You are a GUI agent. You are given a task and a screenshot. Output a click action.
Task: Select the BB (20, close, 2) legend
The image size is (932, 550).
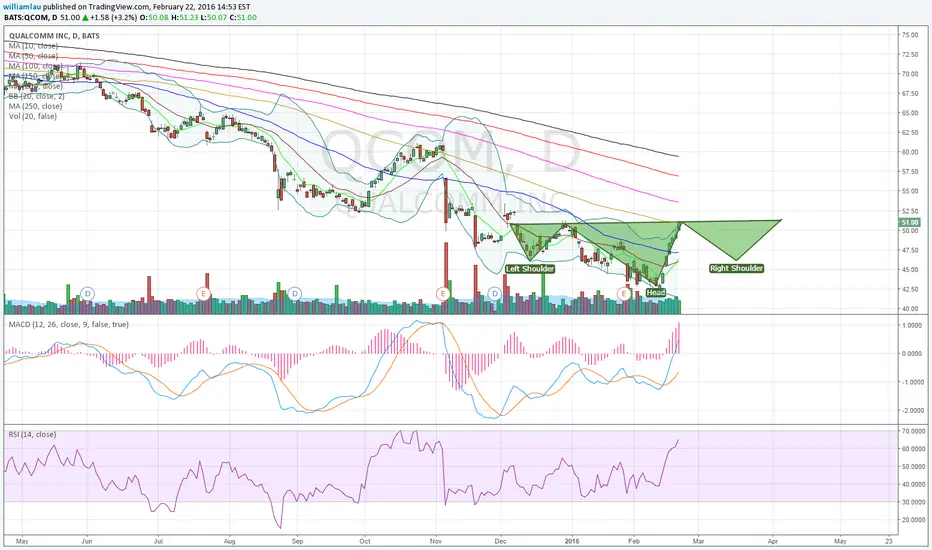tap(37, 96)
